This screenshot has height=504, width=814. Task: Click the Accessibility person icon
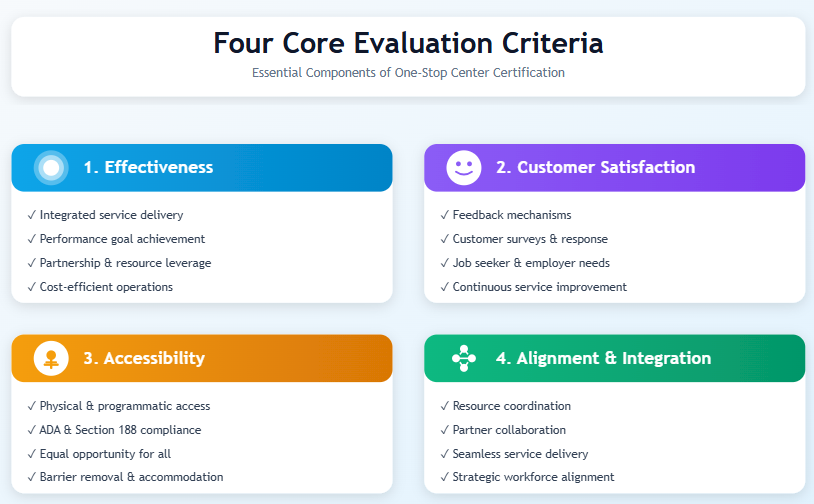(51, 358)
